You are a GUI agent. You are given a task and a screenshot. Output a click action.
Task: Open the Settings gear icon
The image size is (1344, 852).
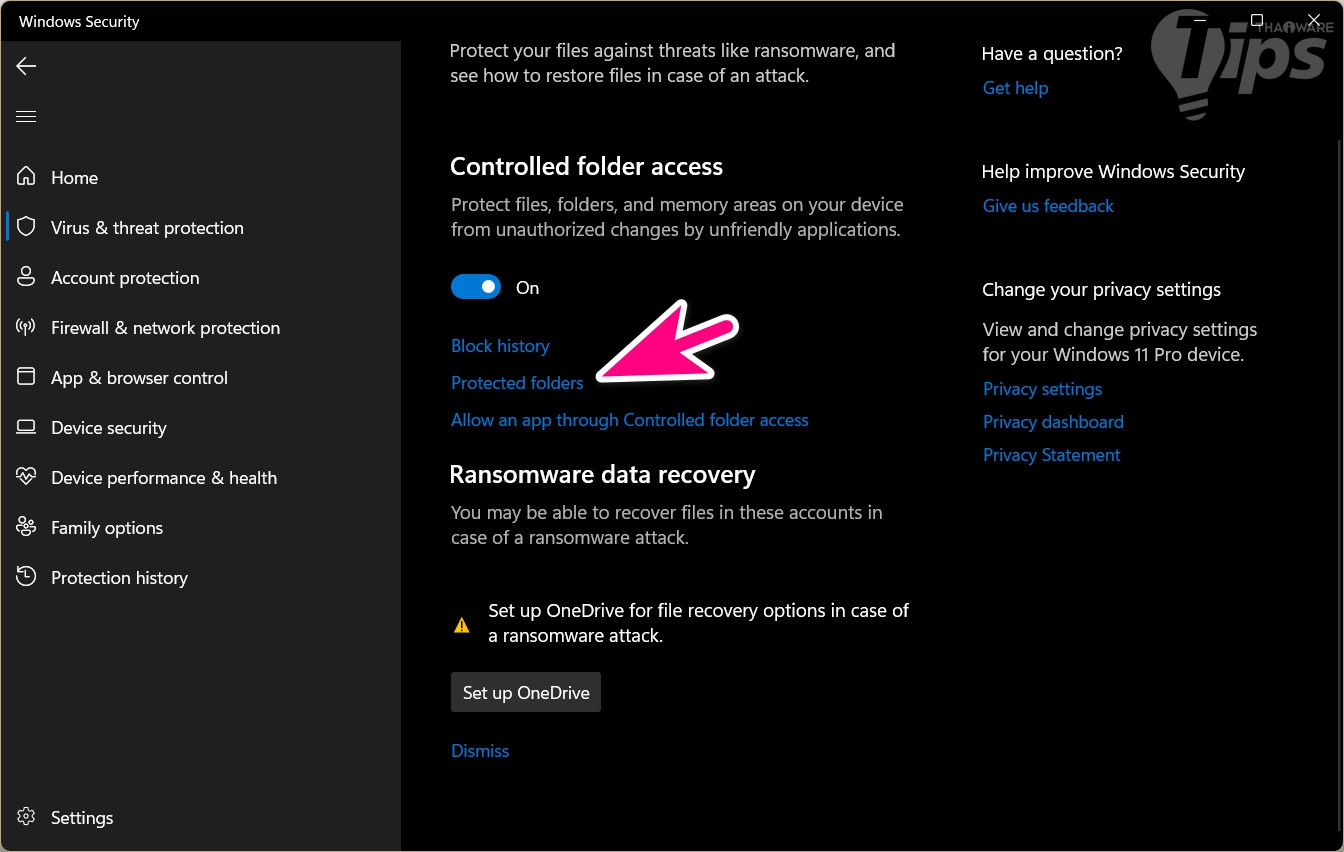coord(26,817)
